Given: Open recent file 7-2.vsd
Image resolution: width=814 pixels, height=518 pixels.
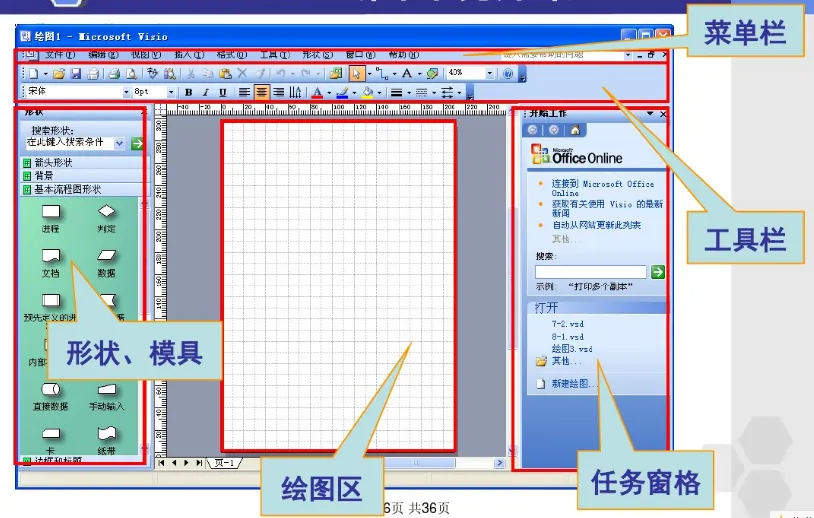Looking at the screenshot, I should click(x=567, y=324).
